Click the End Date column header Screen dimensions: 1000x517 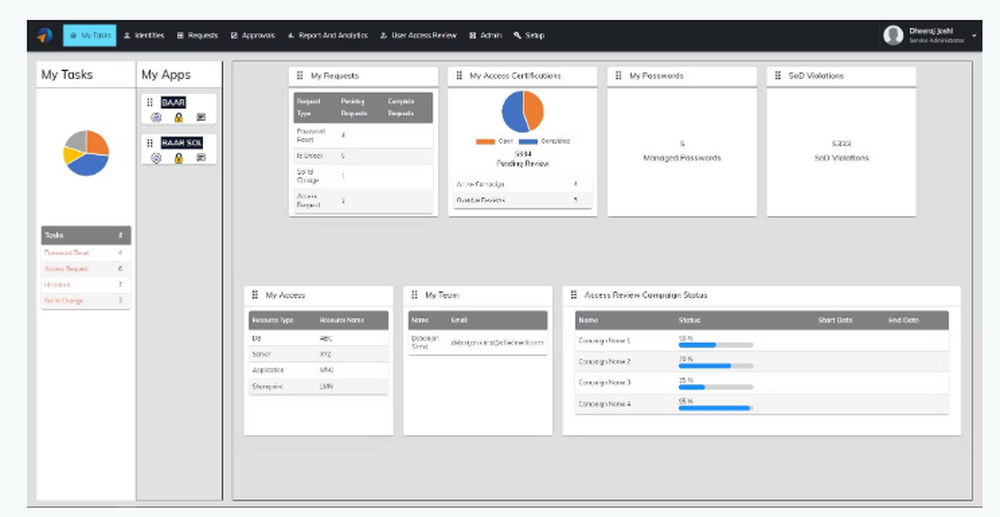[x=904, y=320]
